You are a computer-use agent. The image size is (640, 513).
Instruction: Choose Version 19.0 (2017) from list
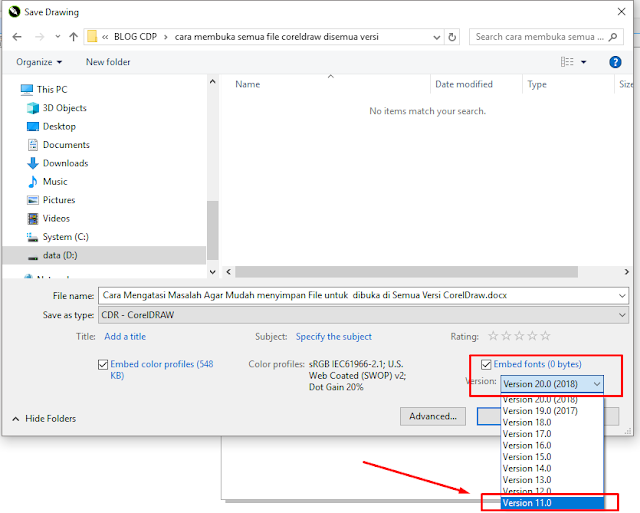pyautogui.click(x=552, y=411)
